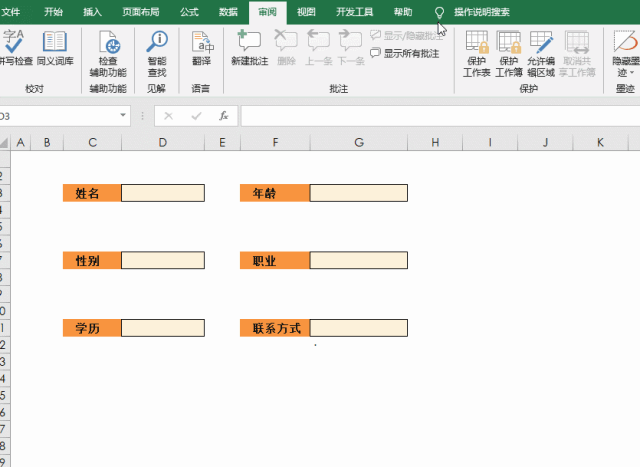The image size is (640, 467).
Task: Open the 公式 Formulas tab
Action: point(189,12)
